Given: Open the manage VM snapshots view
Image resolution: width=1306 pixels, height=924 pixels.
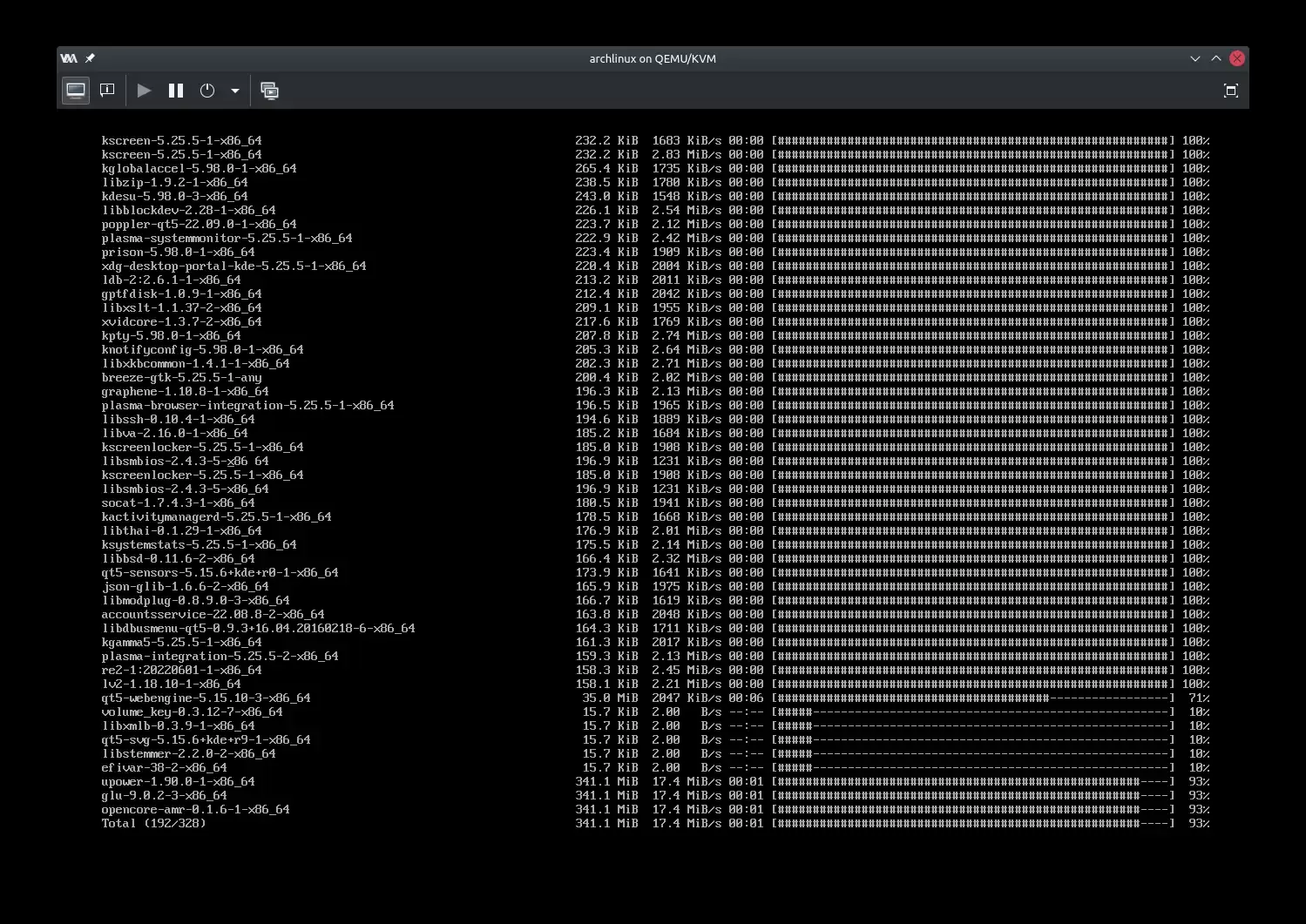Looking at the screenshot, I should (x=270, y=91).
